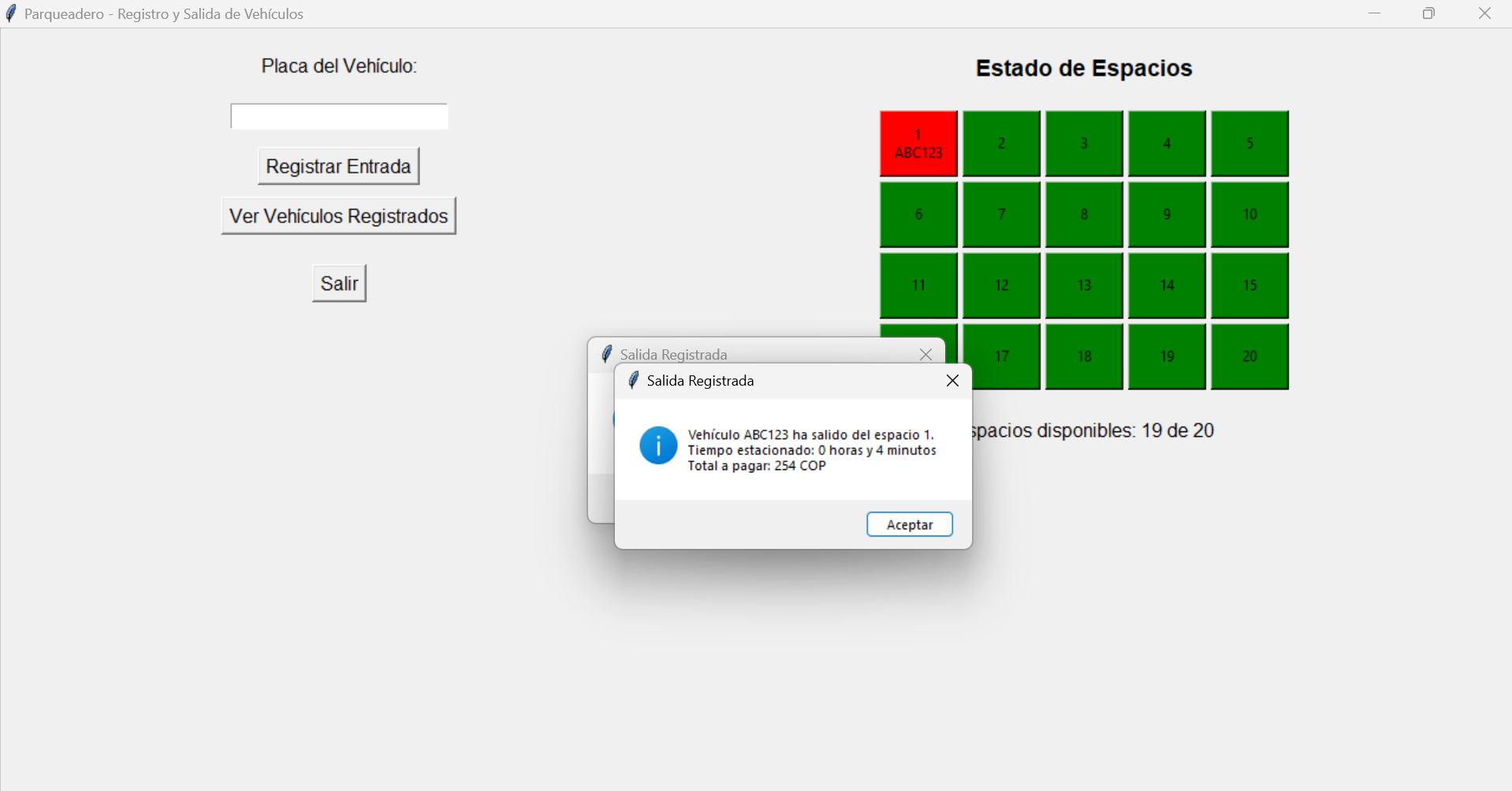The image size is (1512, 791).
Task: Open Ver Vehículos Registrados list
Action: point(338,216)
